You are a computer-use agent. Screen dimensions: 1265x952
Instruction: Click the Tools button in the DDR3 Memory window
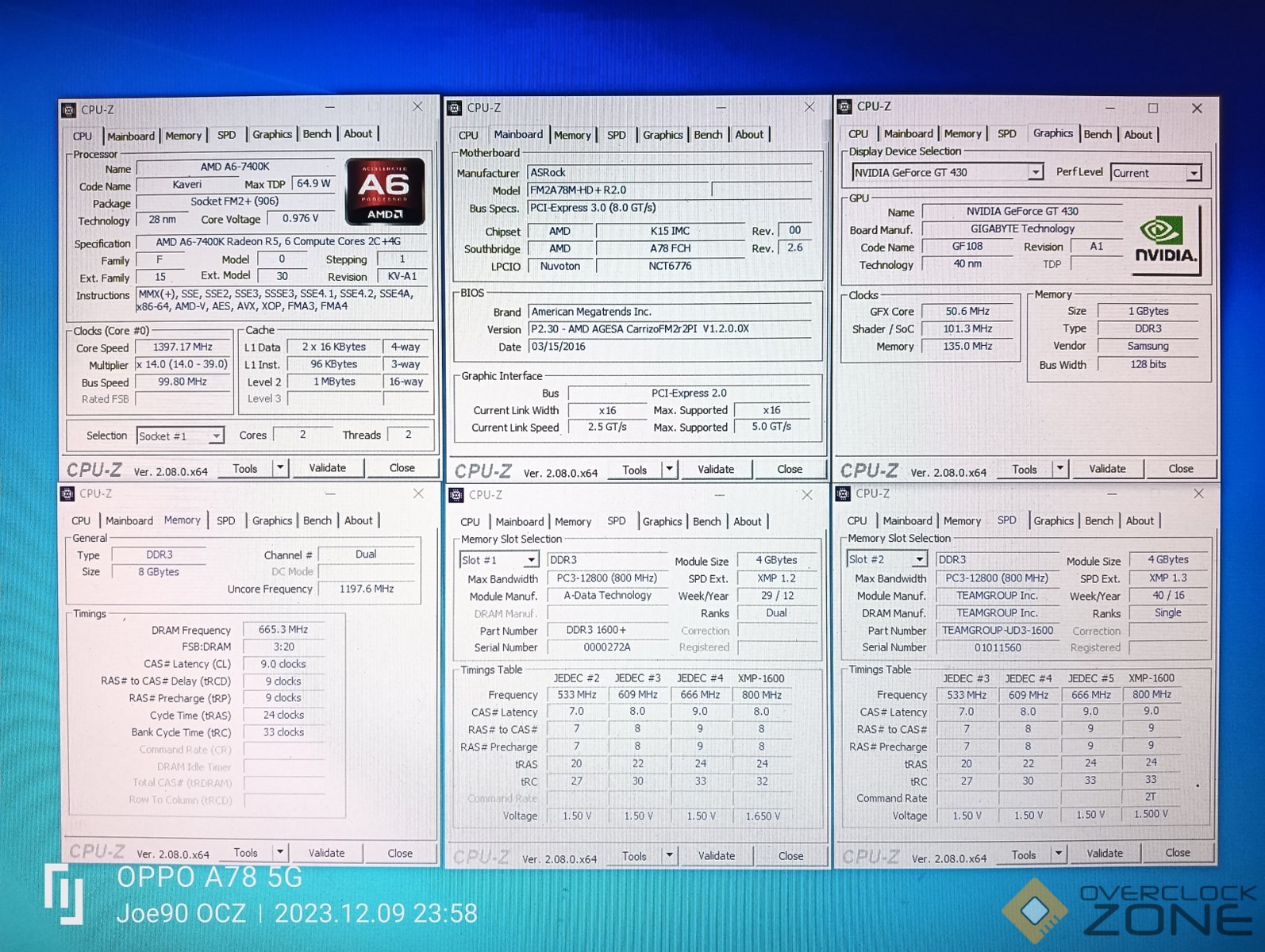(245, 852)
